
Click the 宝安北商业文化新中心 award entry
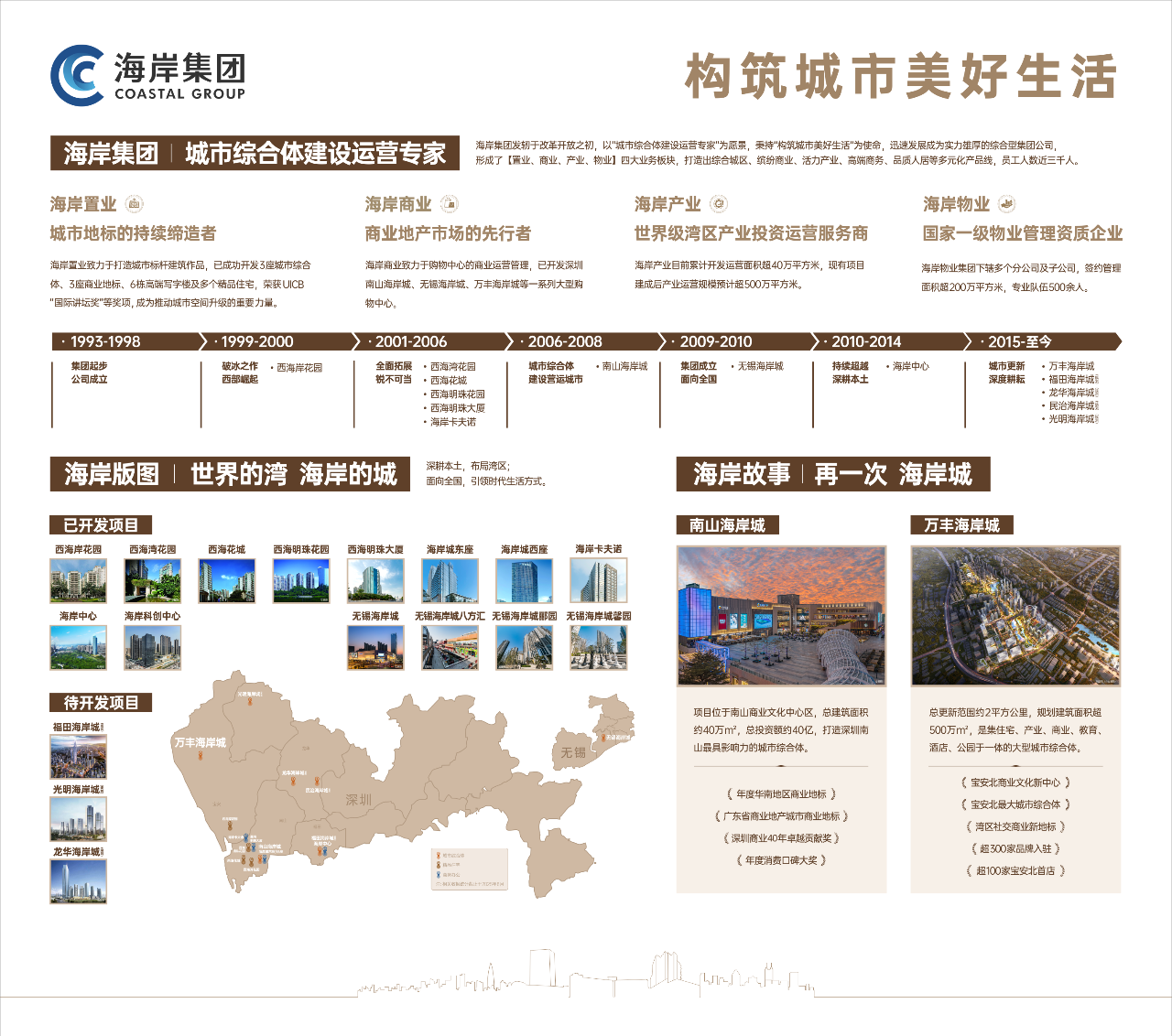[1015, 782]
